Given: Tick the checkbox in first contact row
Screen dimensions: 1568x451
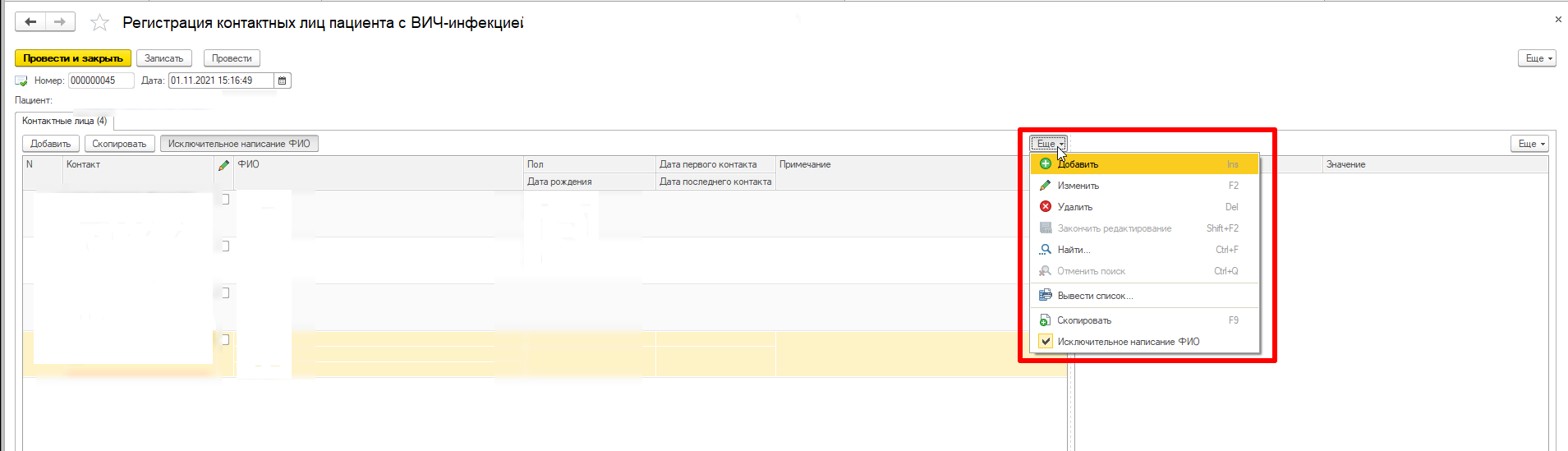Looking at the screenshot, I should (224, 199).
